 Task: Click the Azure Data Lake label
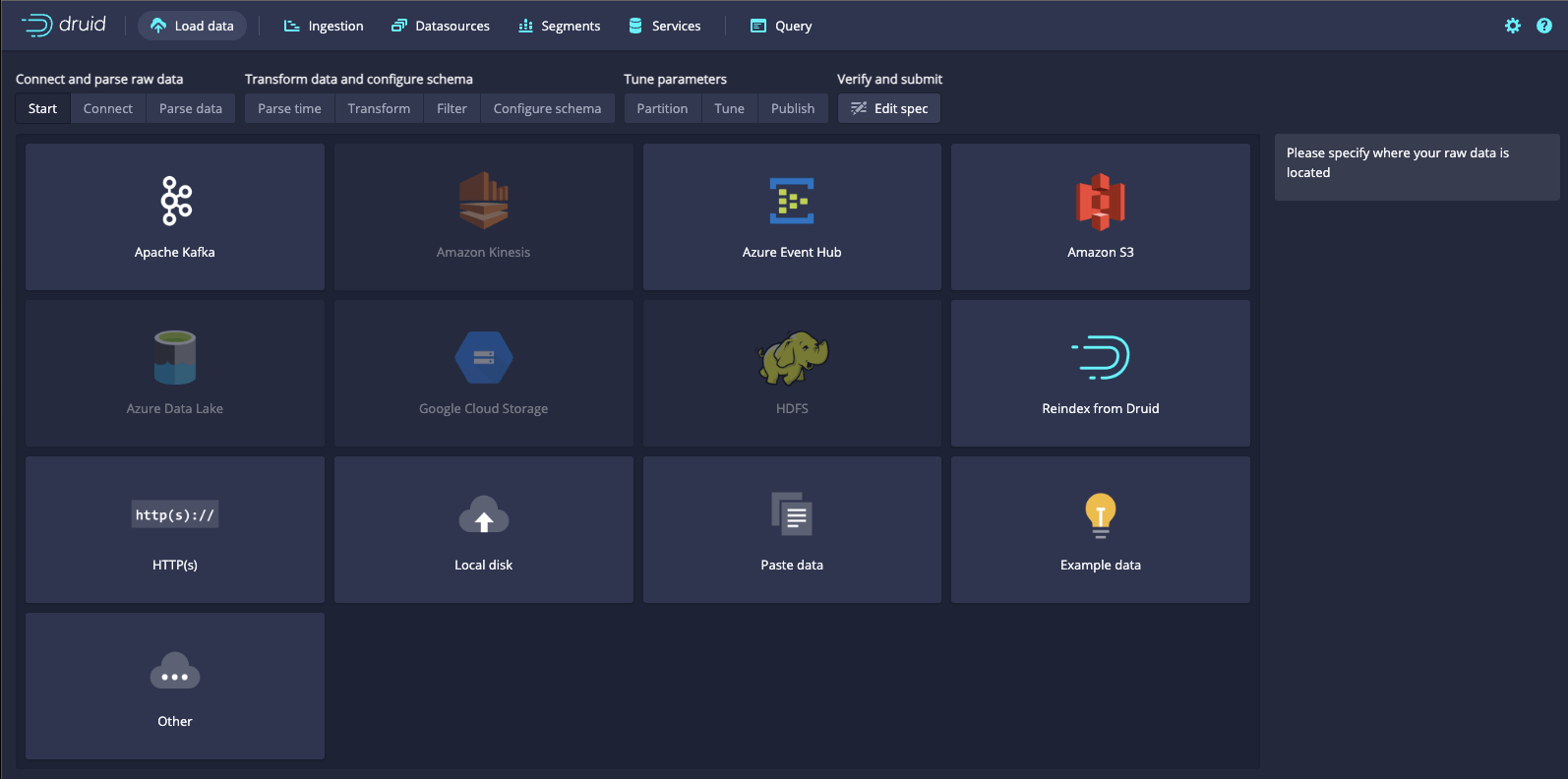175,408
